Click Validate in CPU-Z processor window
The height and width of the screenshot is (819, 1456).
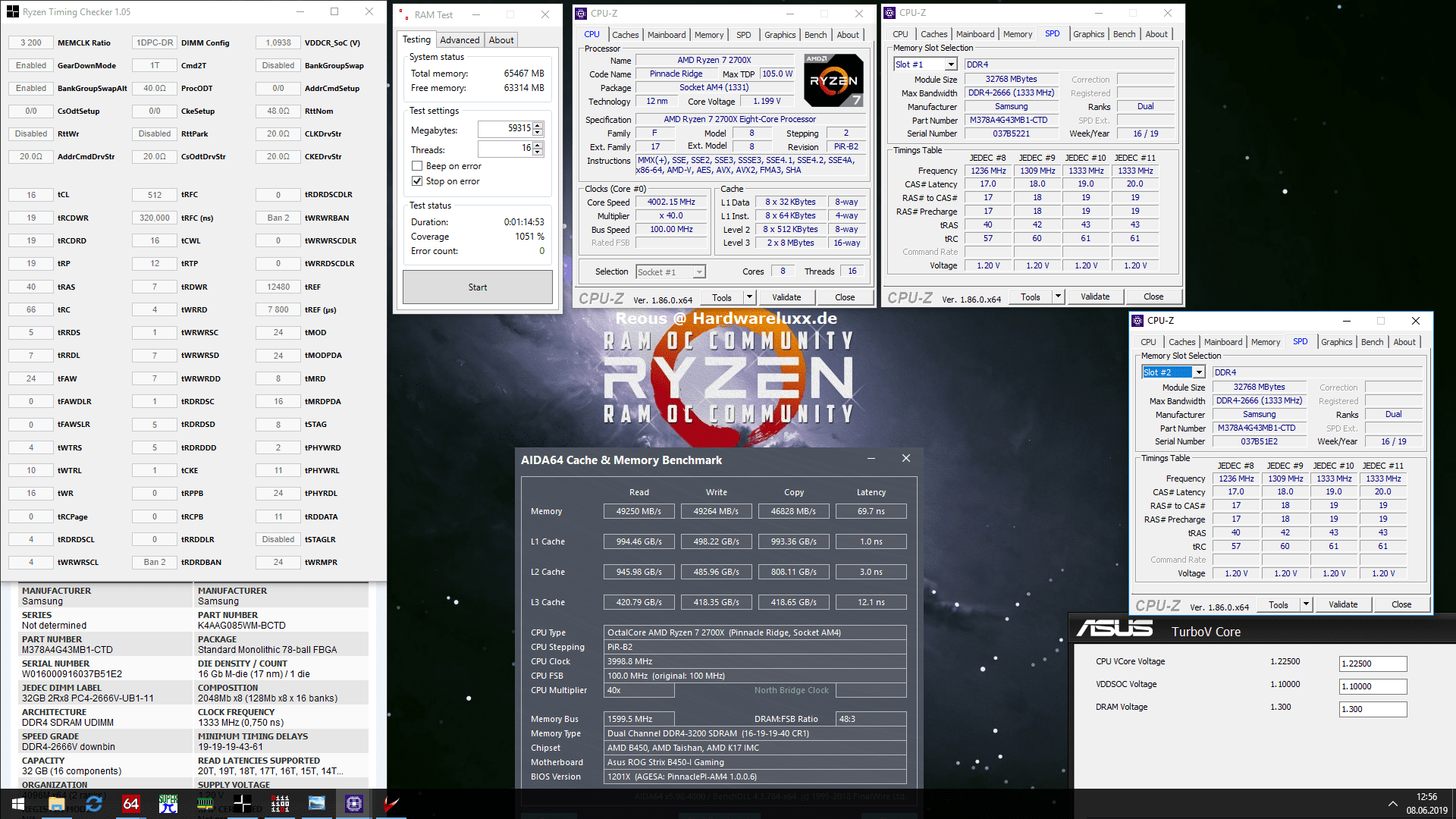(786, 297)
